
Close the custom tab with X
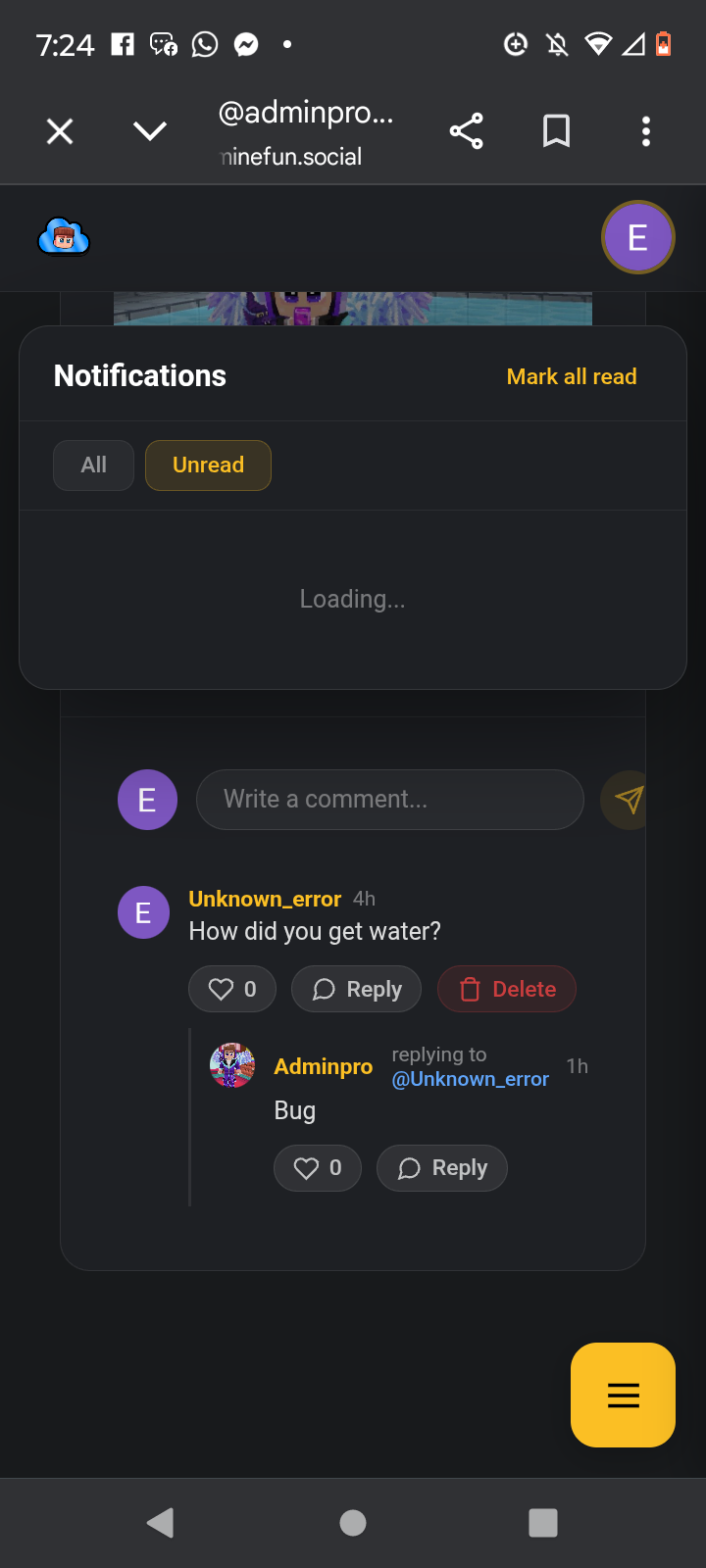pyautogui.click(x=60, y=131)
